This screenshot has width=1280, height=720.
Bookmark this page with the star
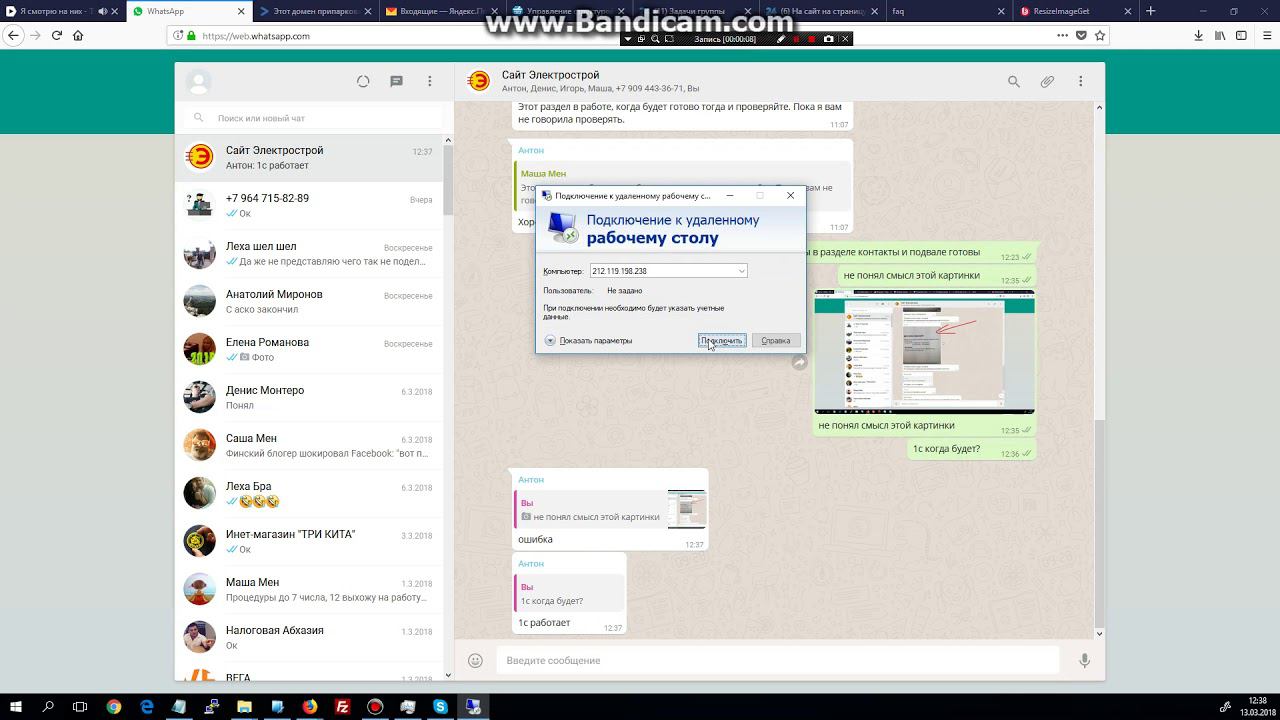click(x=1100, y=35)
